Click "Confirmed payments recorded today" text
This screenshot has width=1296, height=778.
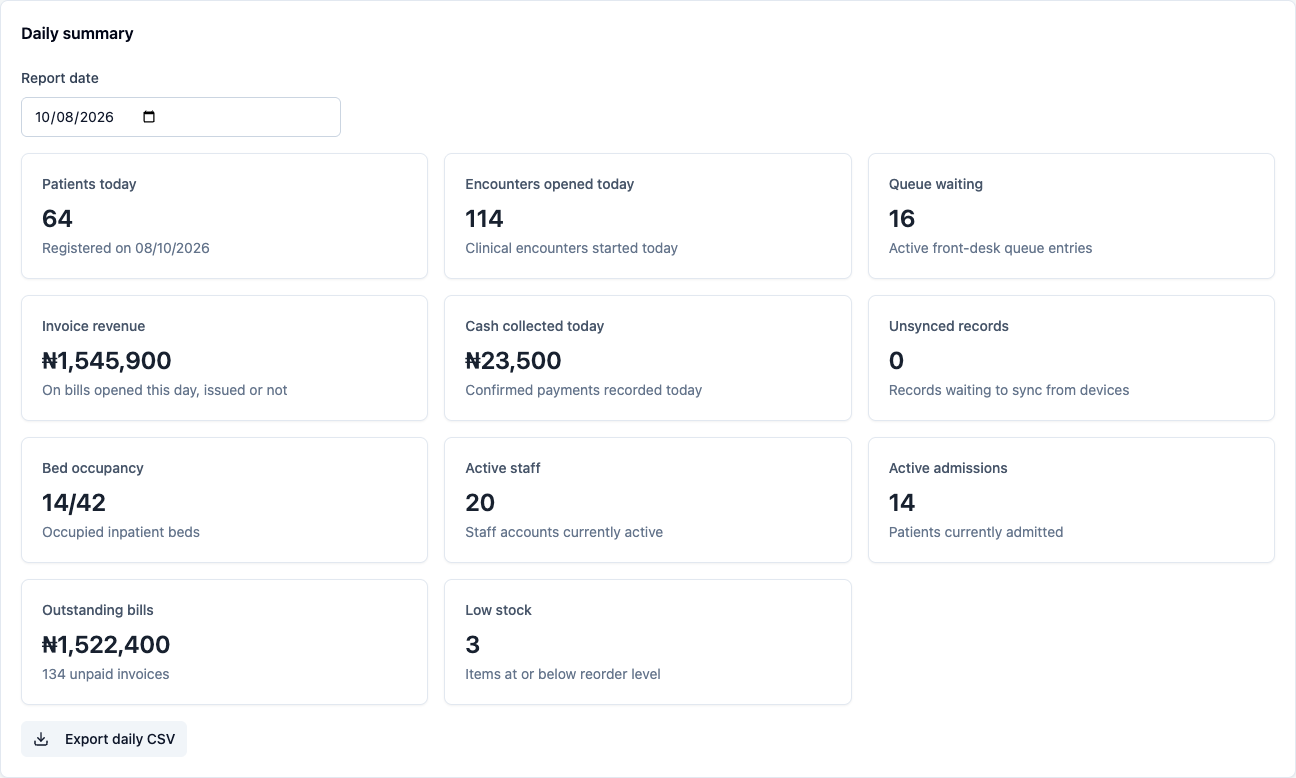pos(584,390)
